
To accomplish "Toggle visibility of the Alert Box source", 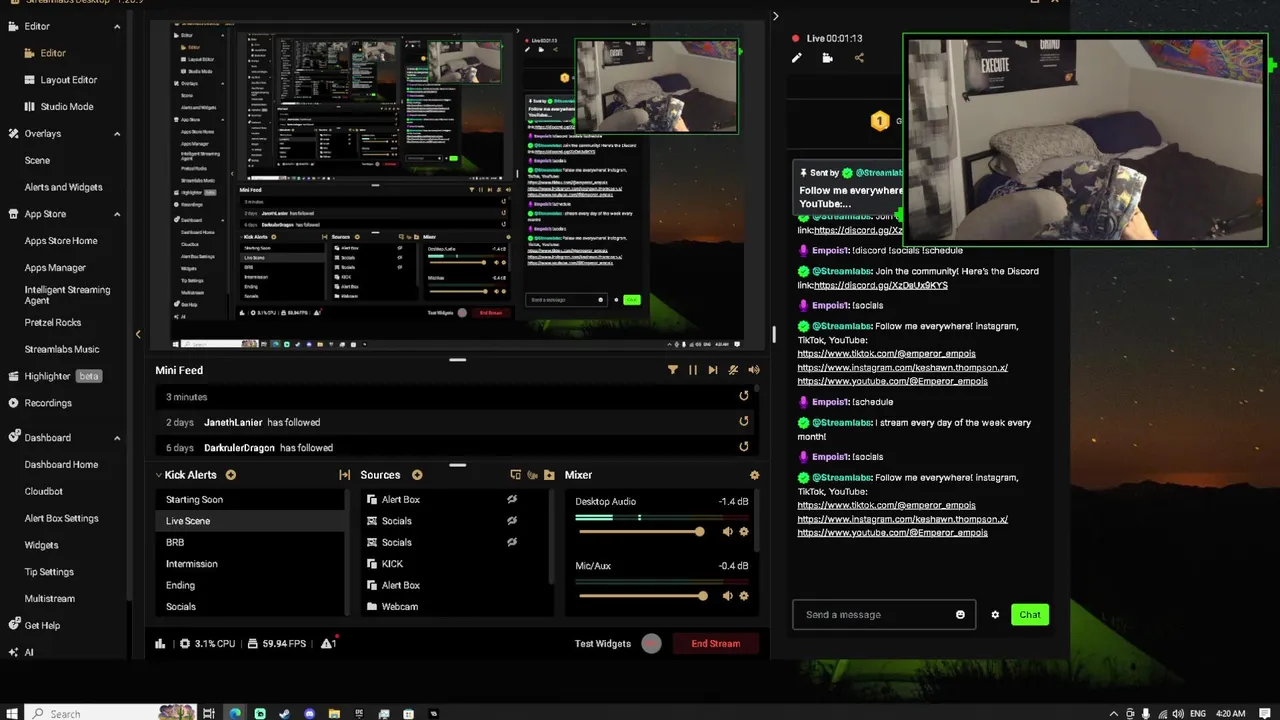I will click(x=511, y=499).
